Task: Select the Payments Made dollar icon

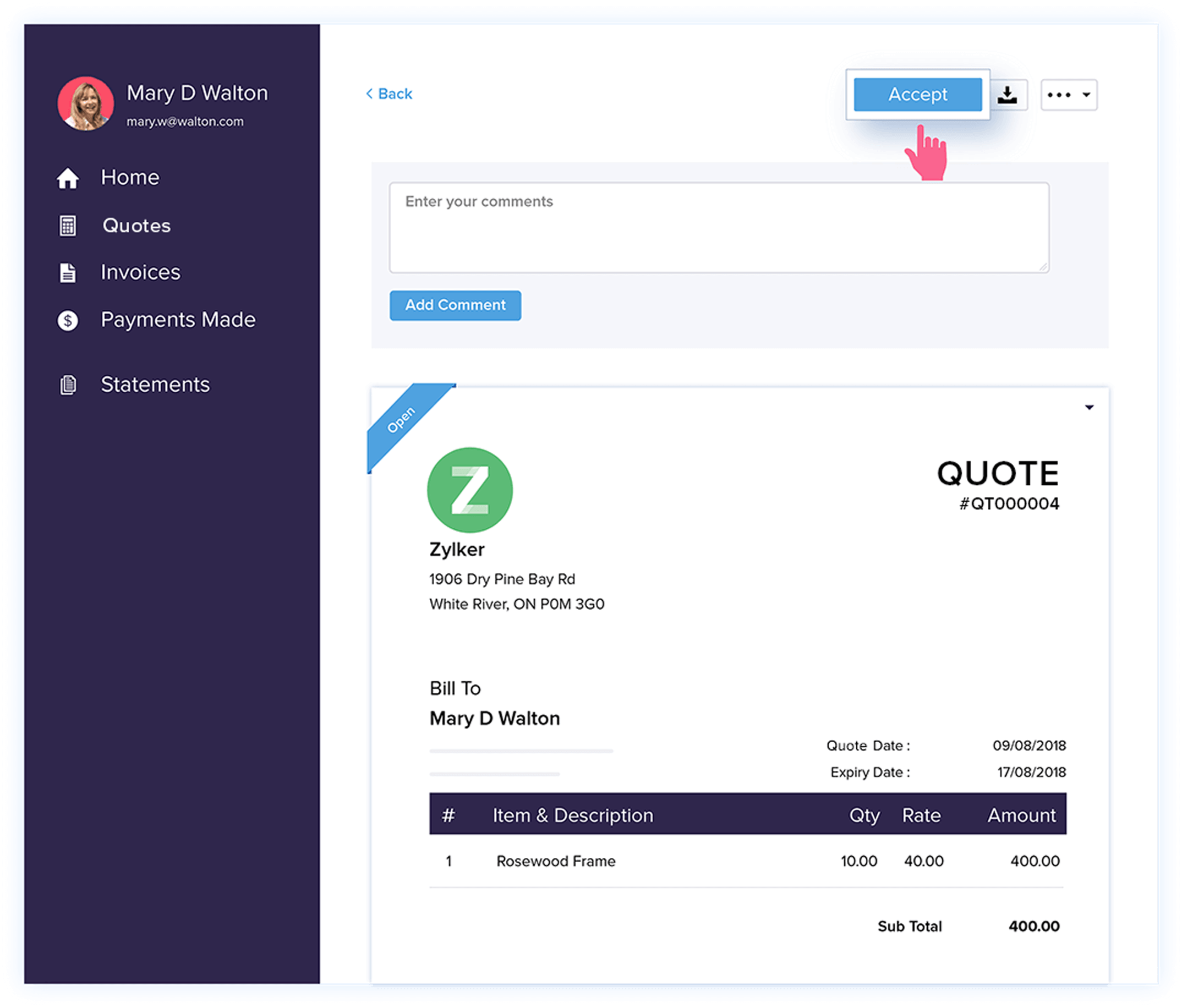Action: pyautogui.click(x=68, y=321)
